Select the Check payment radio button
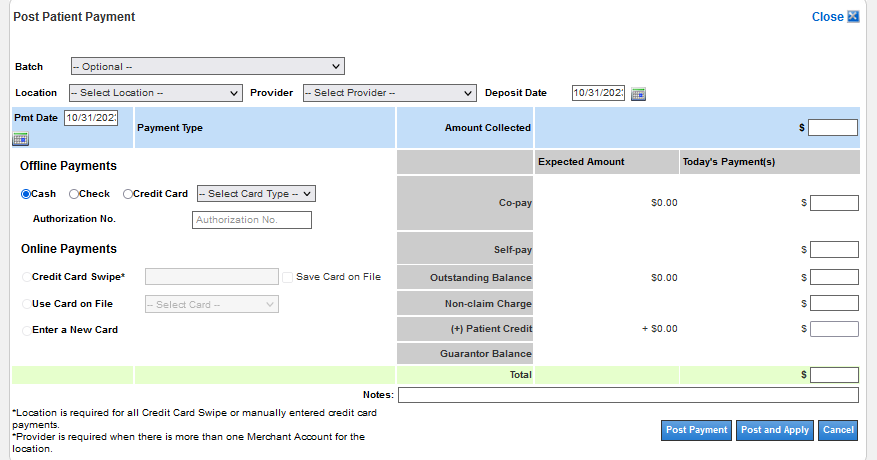The width and height of the screenshot is (877, 460). (x=73, y=194)
